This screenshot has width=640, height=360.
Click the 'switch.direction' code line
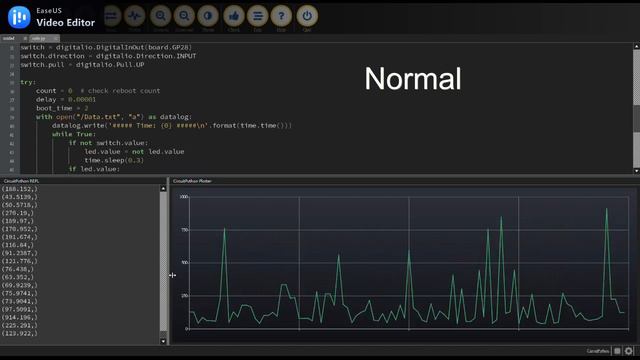[x=108, y=56]
